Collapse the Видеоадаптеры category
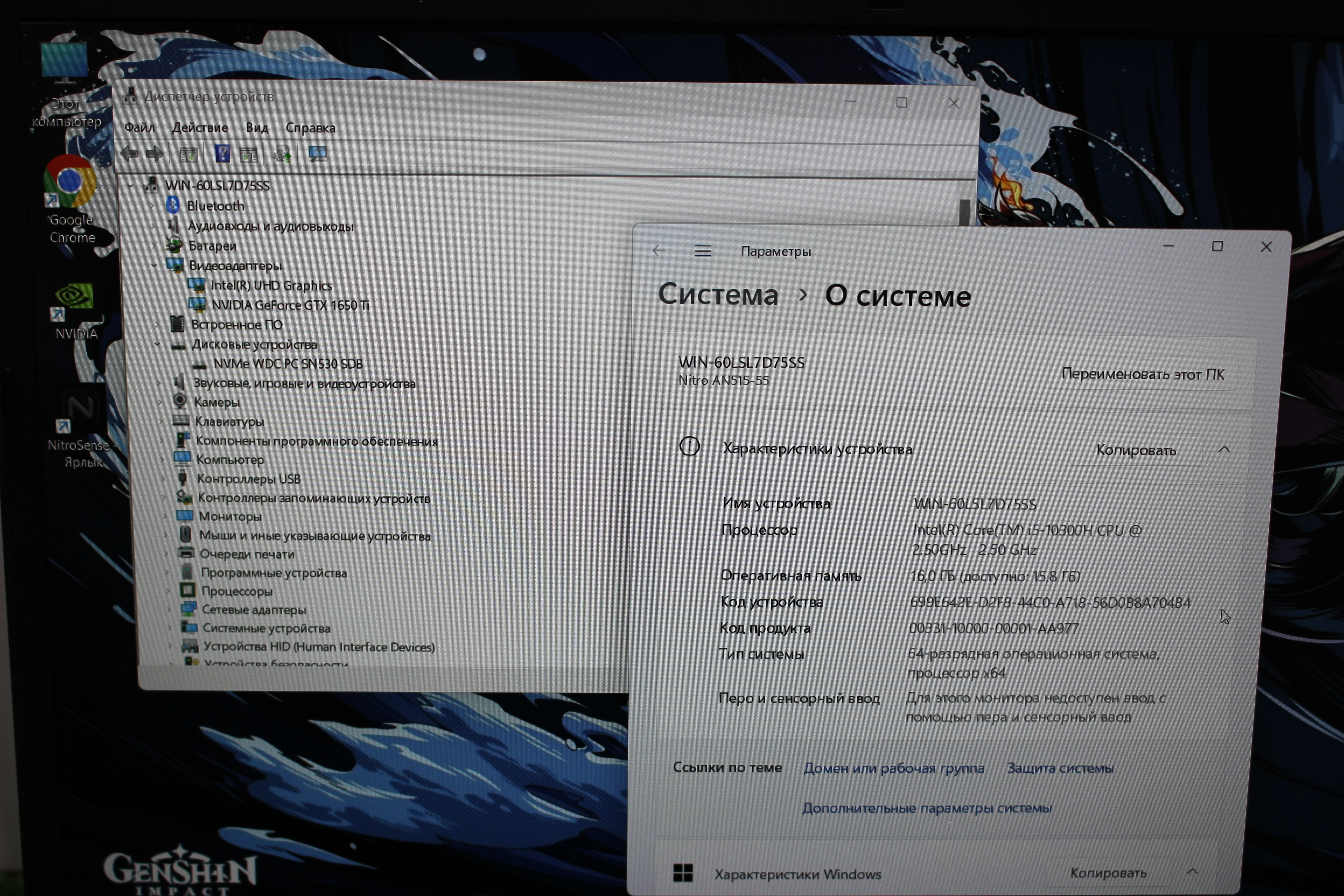Screen dimensions: 1344x896 click(x=154, y=265)
